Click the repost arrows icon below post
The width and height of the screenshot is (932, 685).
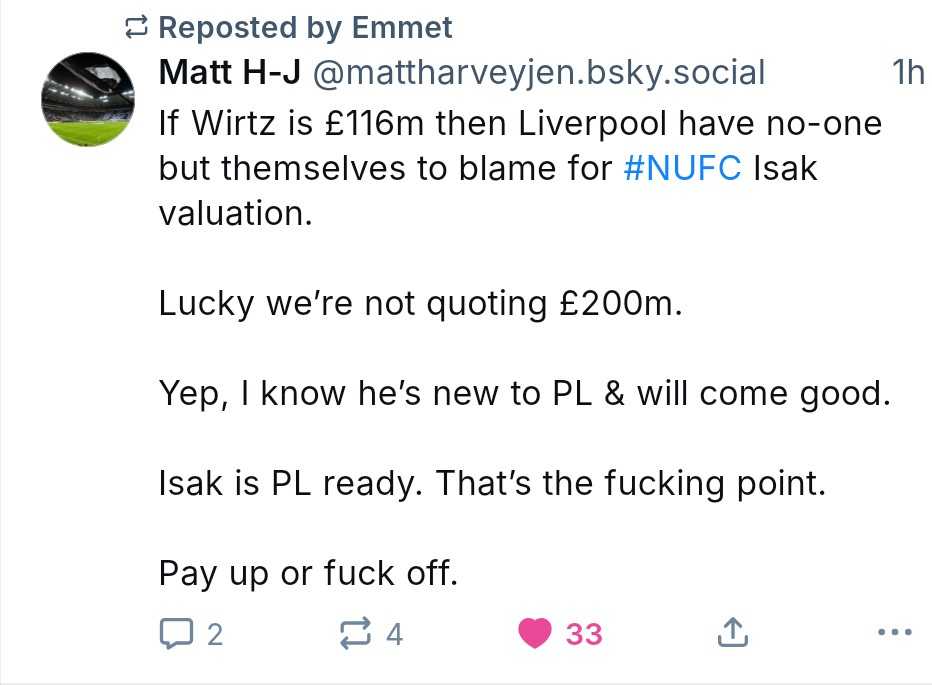355,633
